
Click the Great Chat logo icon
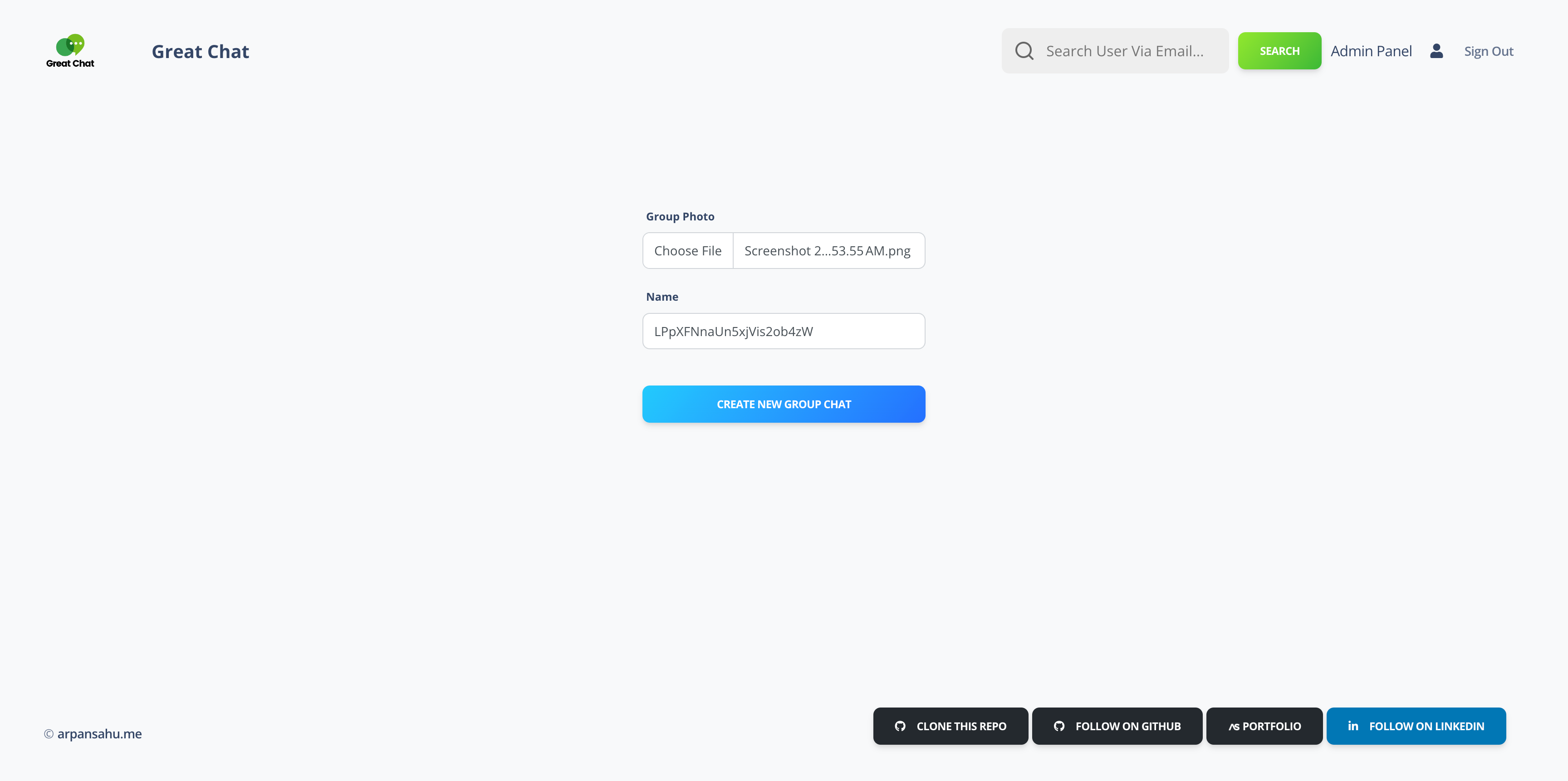pos(70,50)
